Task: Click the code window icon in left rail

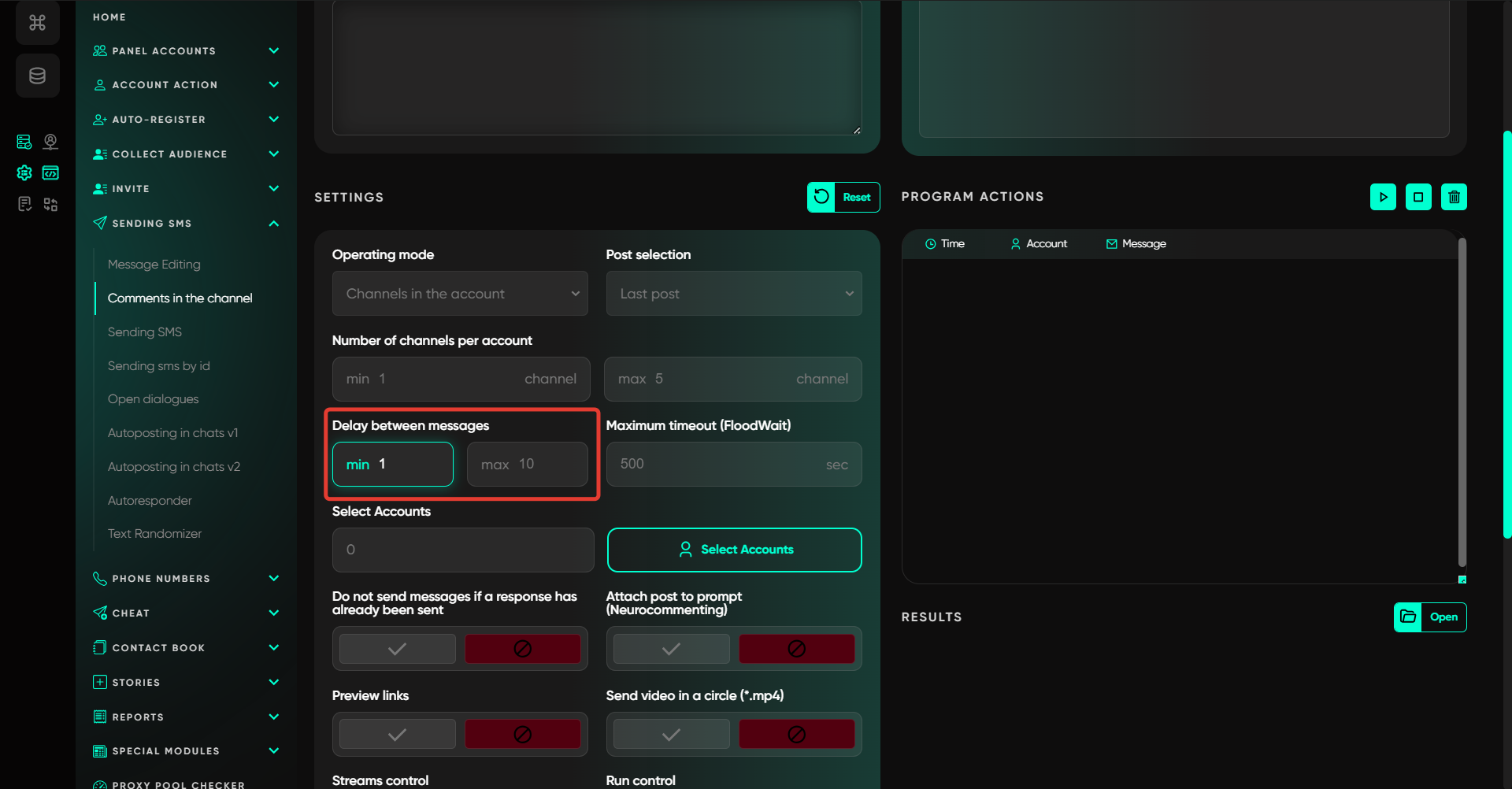Action: tap(50, 172)
